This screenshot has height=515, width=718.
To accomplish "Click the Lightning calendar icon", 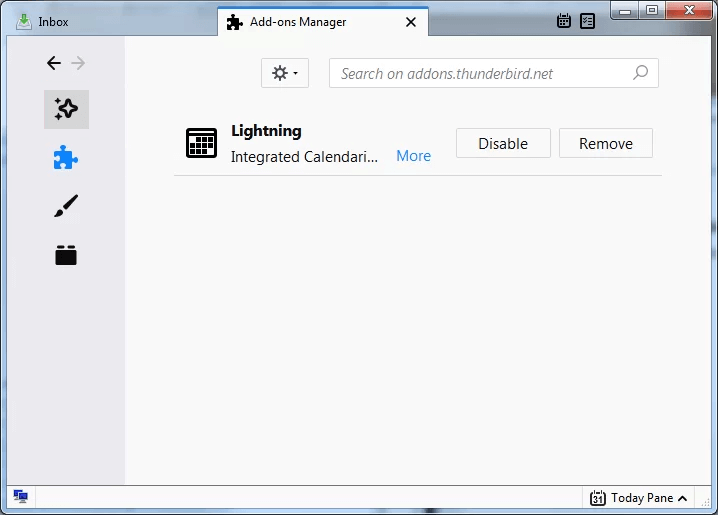I will click(x=201, y=143).
